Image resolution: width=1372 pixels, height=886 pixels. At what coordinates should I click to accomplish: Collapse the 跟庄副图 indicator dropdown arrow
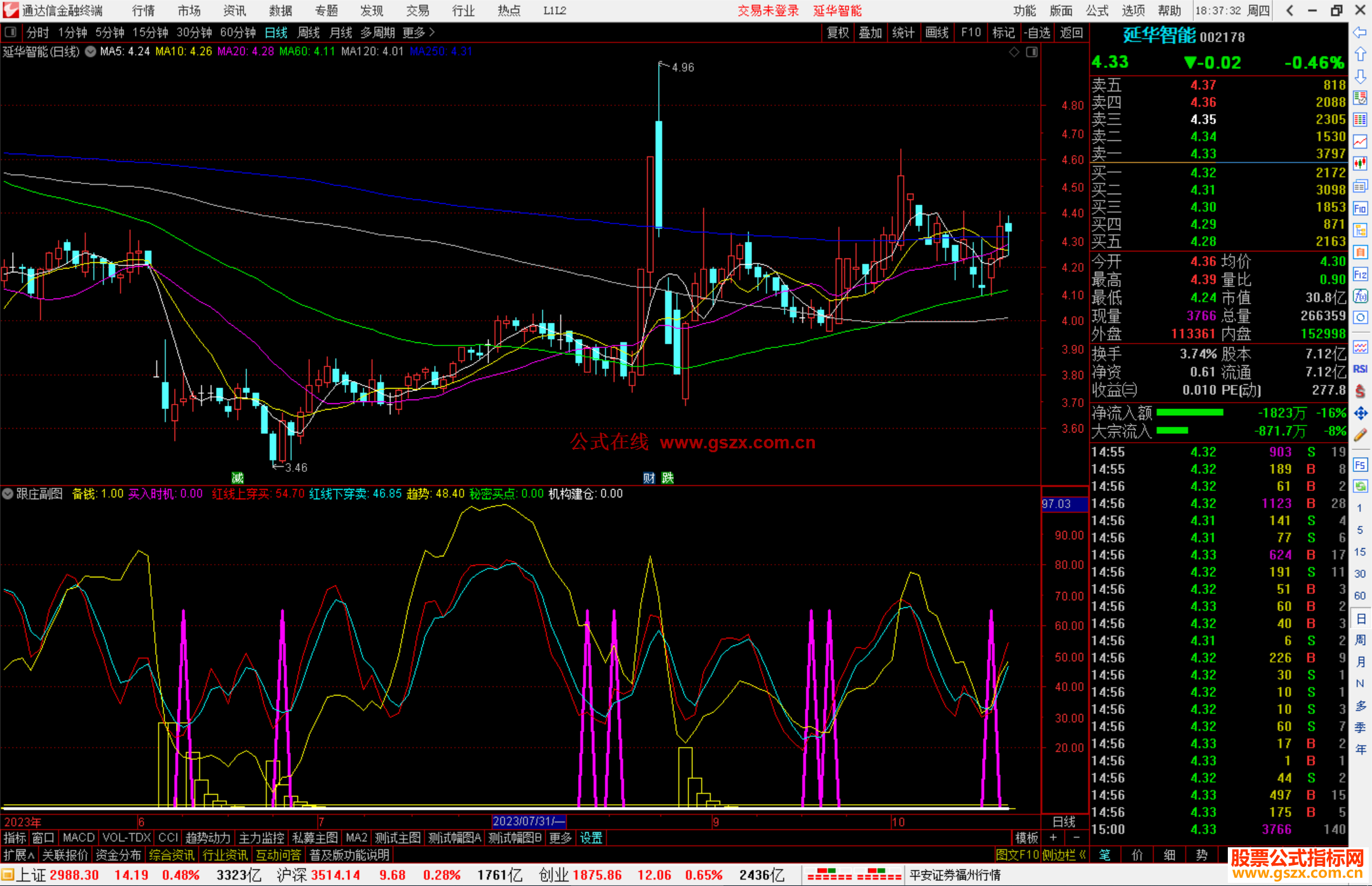coord(8,493)
